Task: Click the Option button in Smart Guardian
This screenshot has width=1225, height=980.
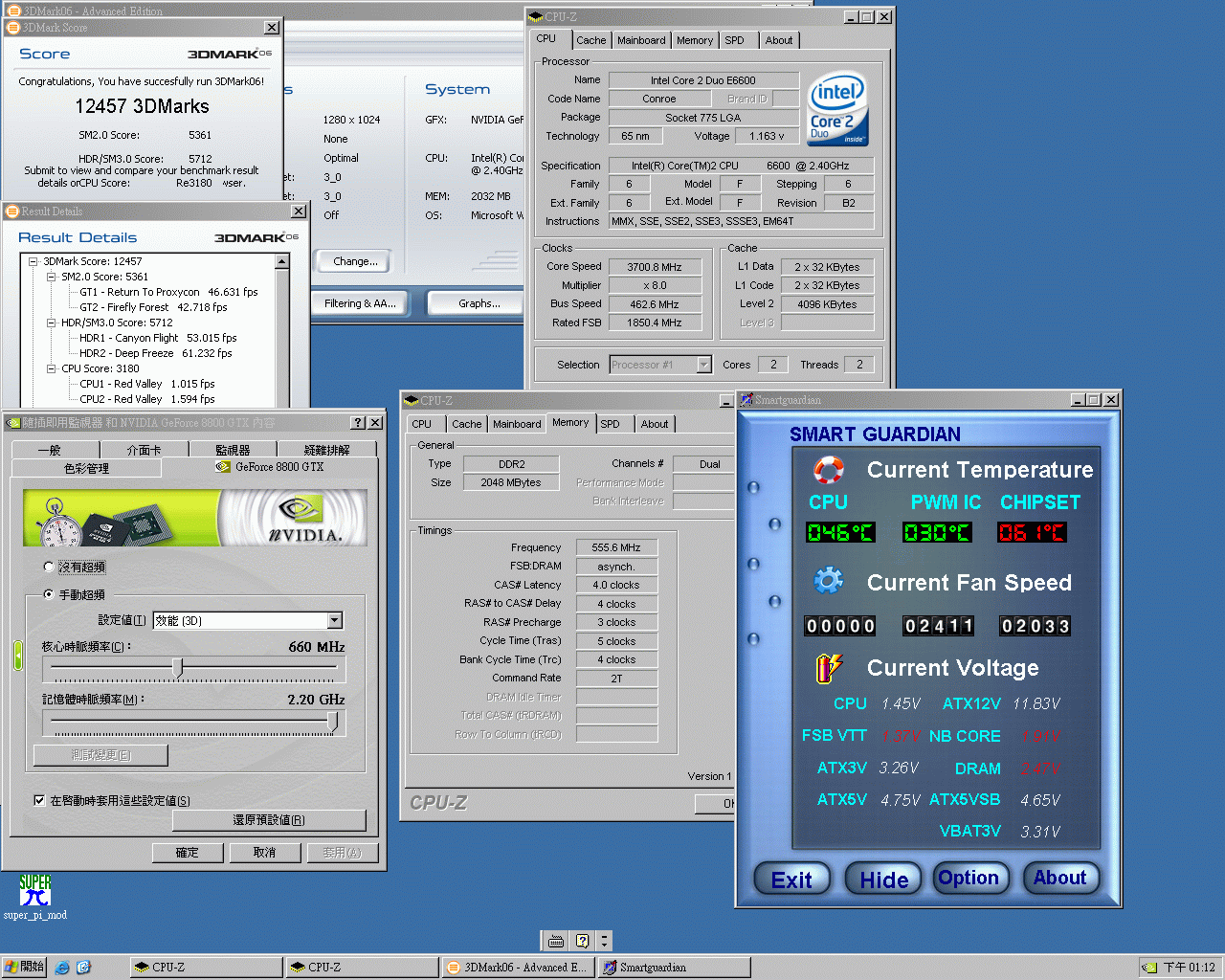Action: (x=969, y=878)
